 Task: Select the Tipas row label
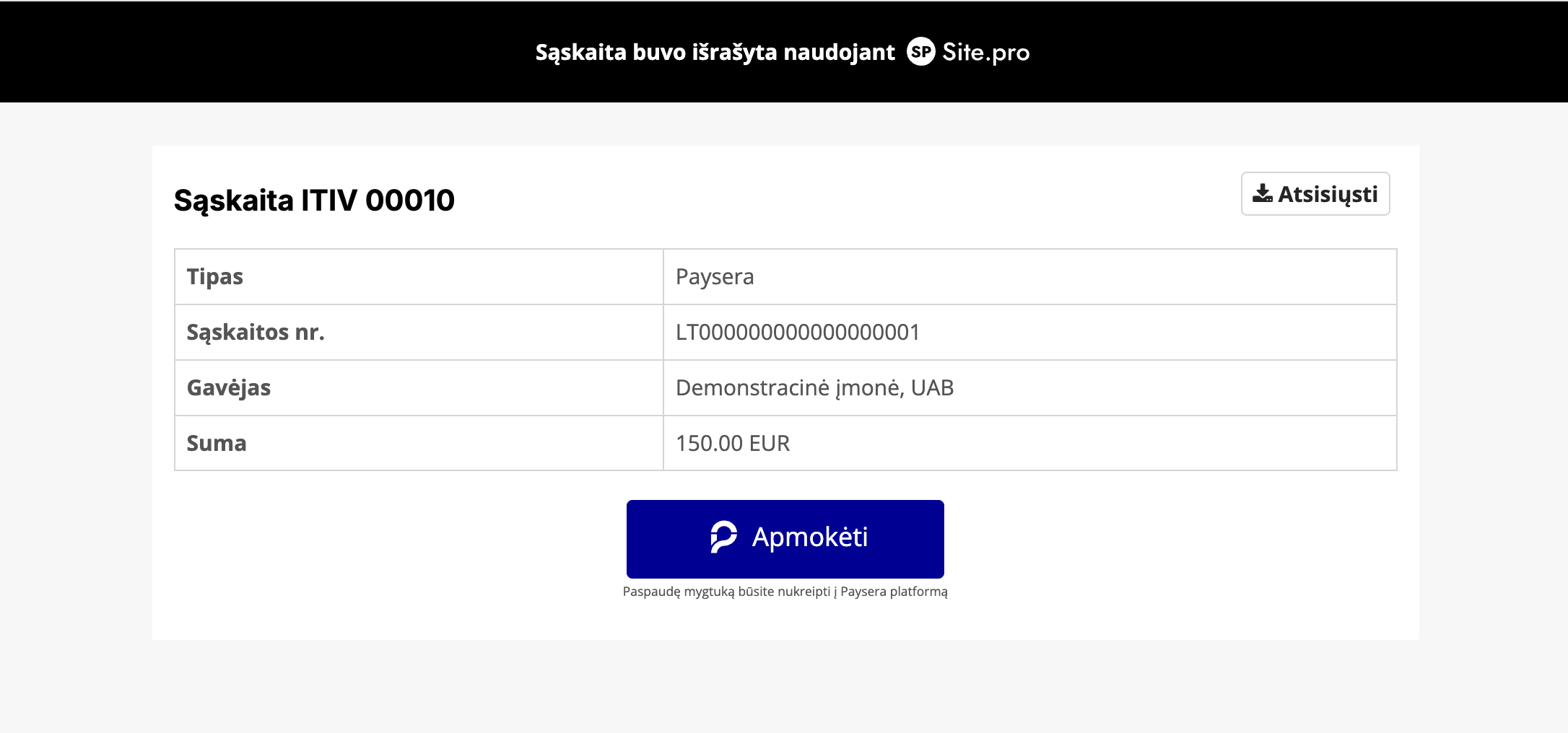coord(214,276)
